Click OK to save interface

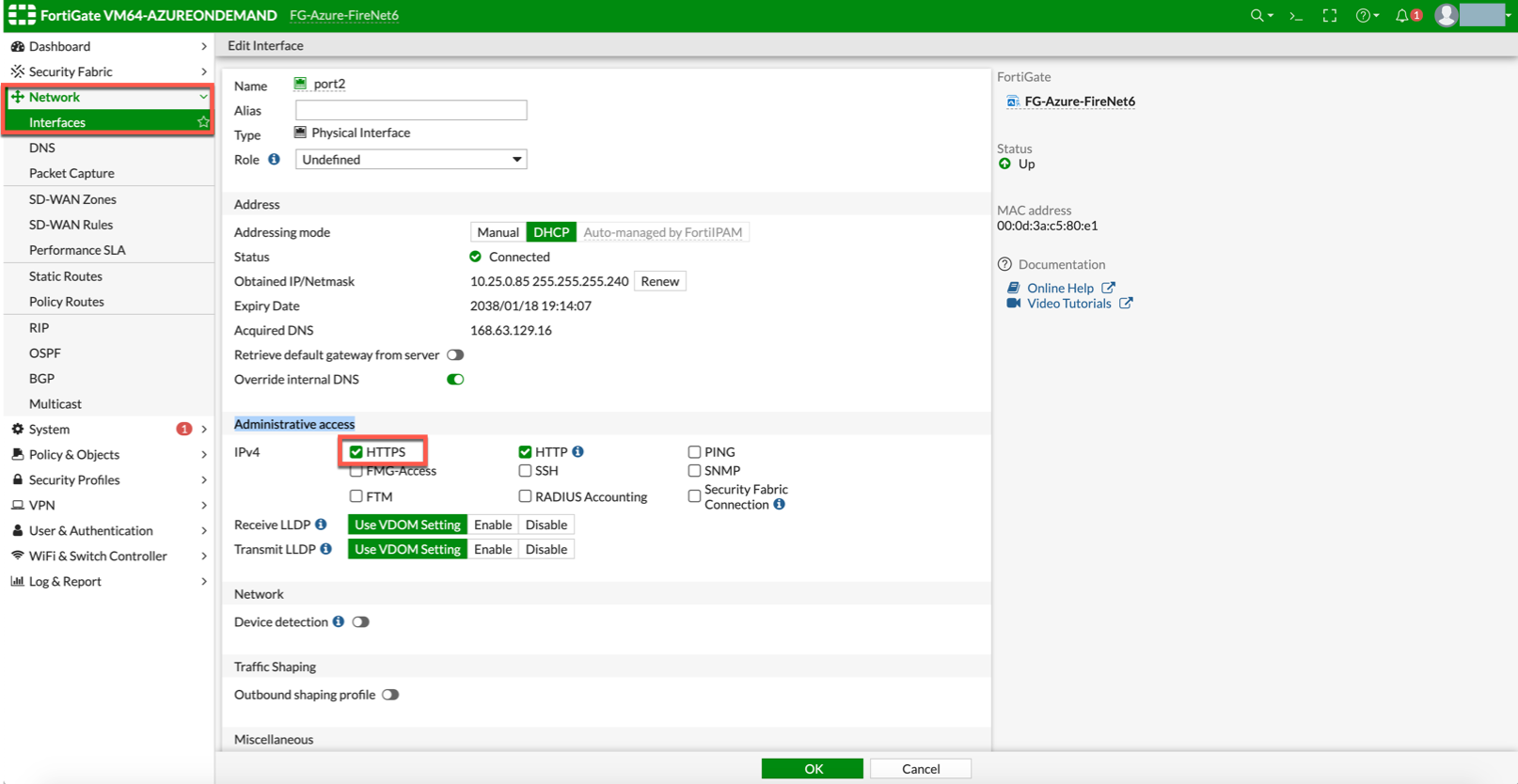813,769
